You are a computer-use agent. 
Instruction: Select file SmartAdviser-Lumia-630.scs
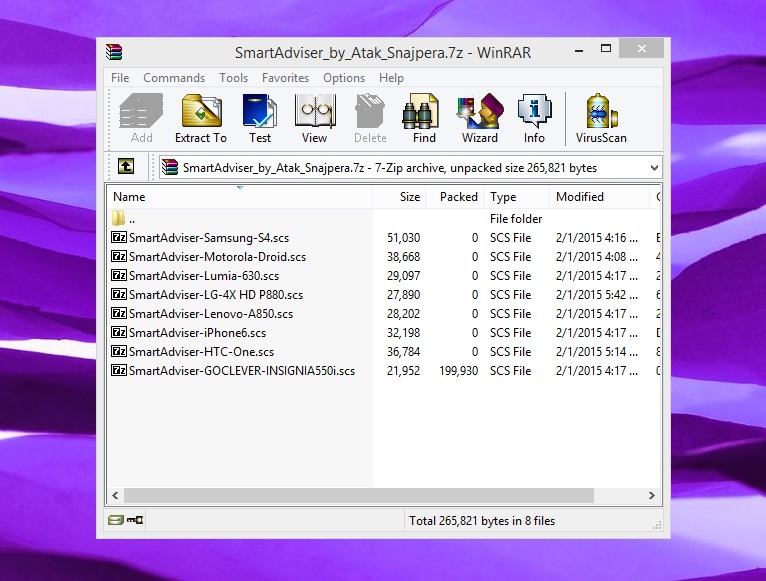pos(204,276)
